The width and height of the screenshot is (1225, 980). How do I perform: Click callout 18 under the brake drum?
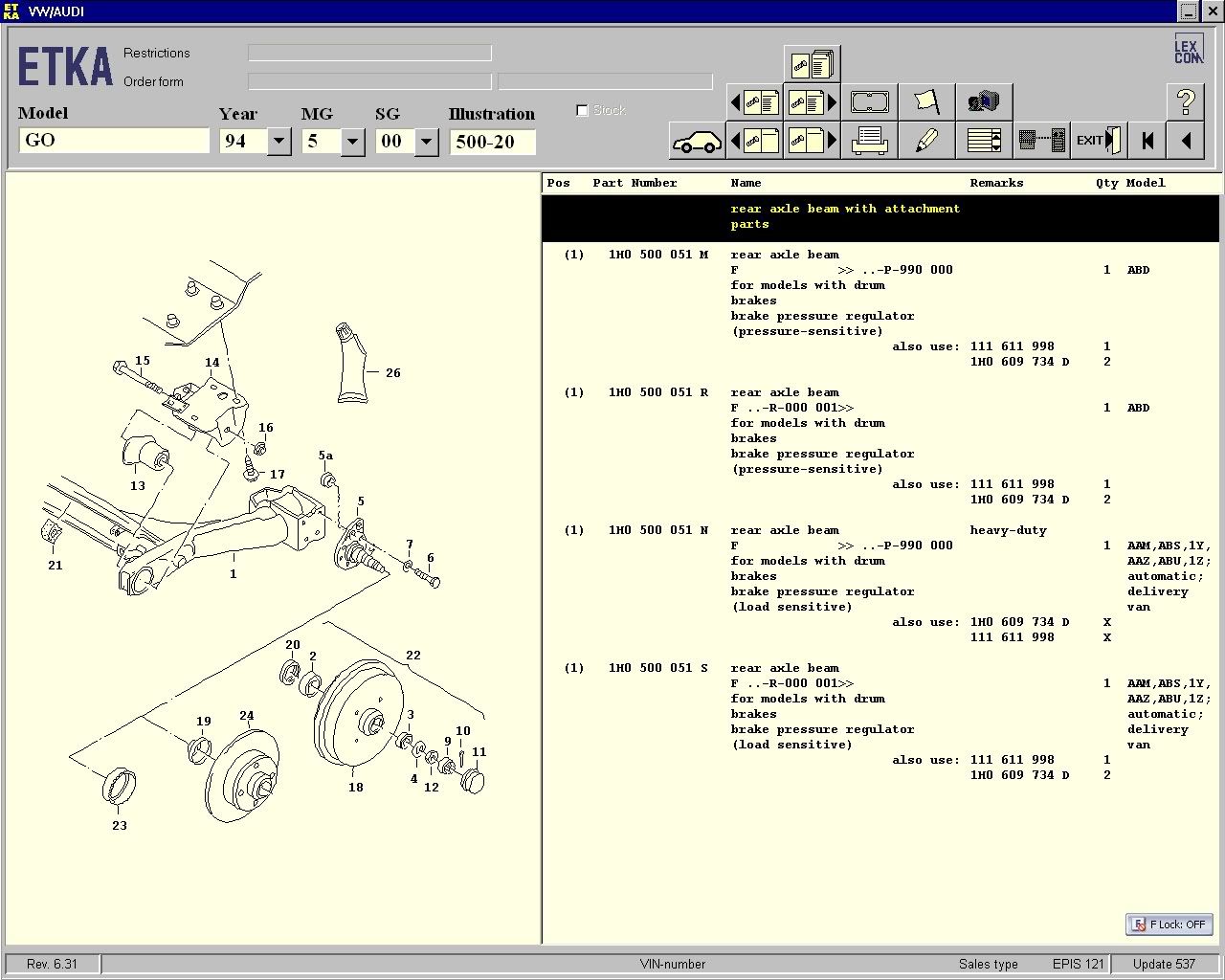[x=356, y=787]
